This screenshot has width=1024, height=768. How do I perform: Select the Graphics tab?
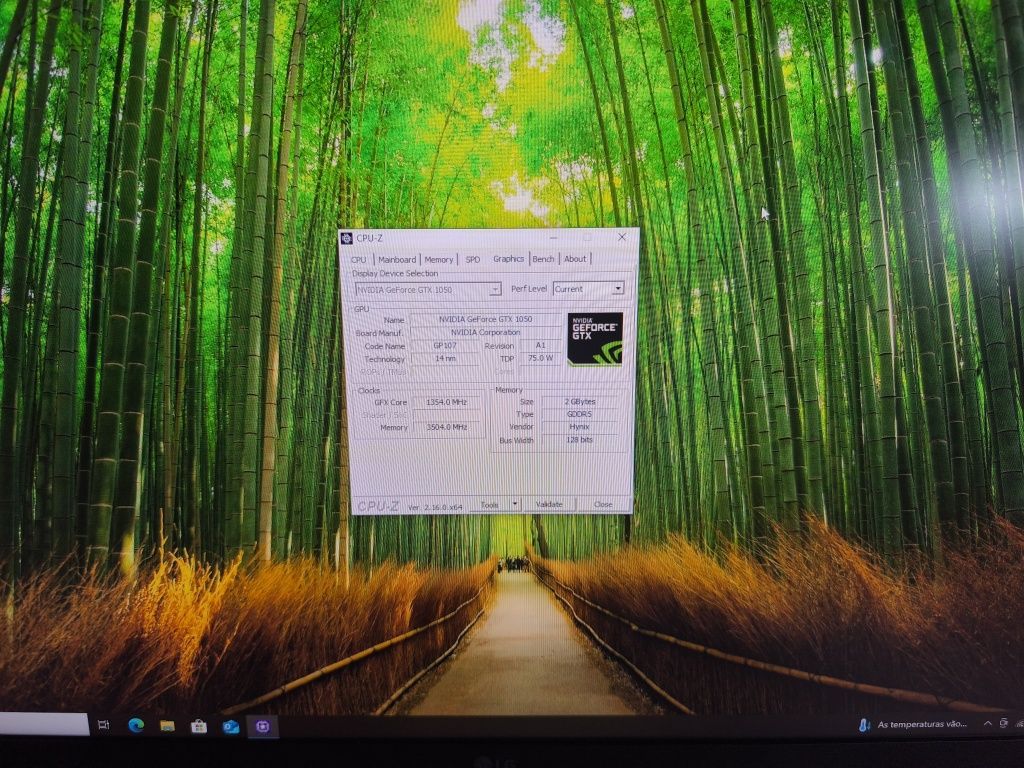508,259
